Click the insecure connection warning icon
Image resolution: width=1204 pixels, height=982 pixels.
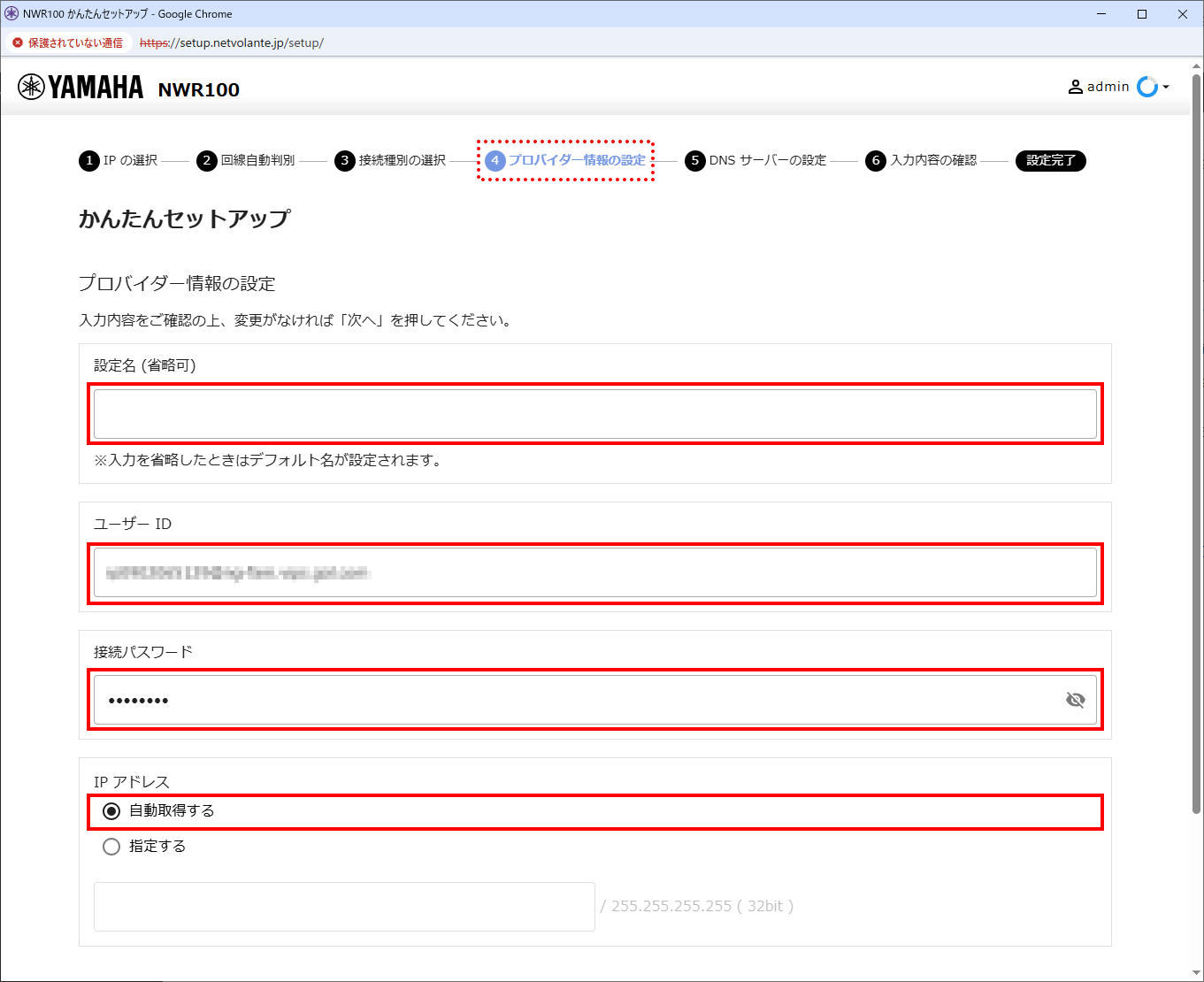click(x=18, y=42)
